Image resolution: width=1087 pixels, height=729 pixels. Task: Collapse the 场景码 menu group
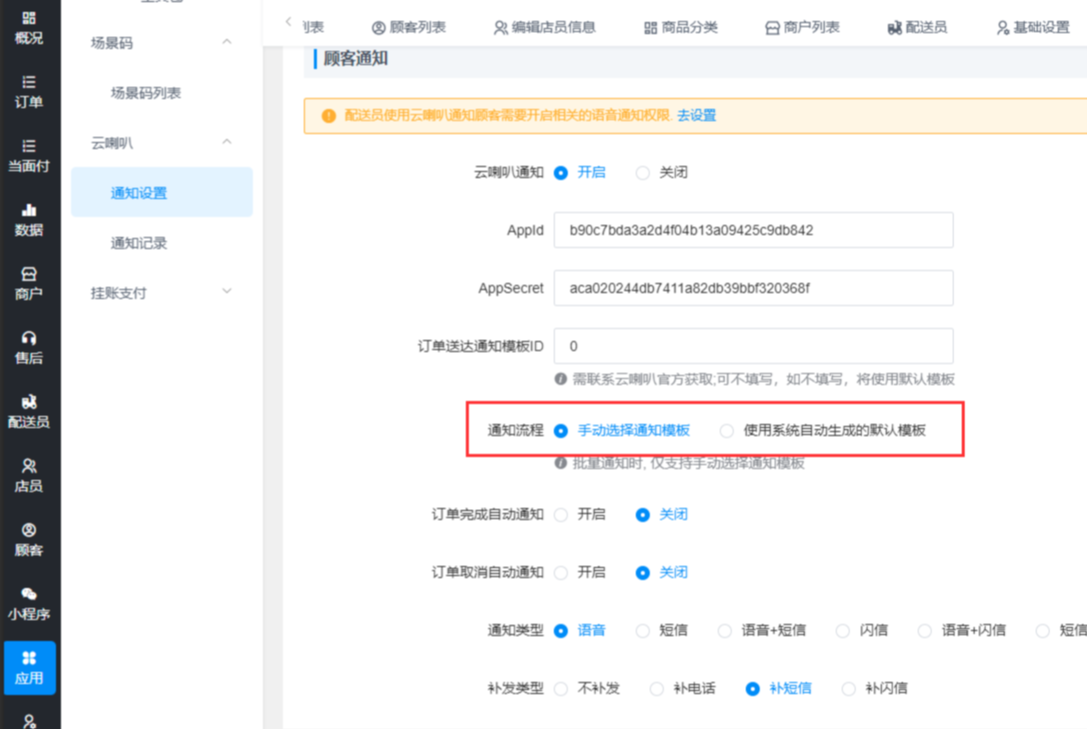(227, 42)
